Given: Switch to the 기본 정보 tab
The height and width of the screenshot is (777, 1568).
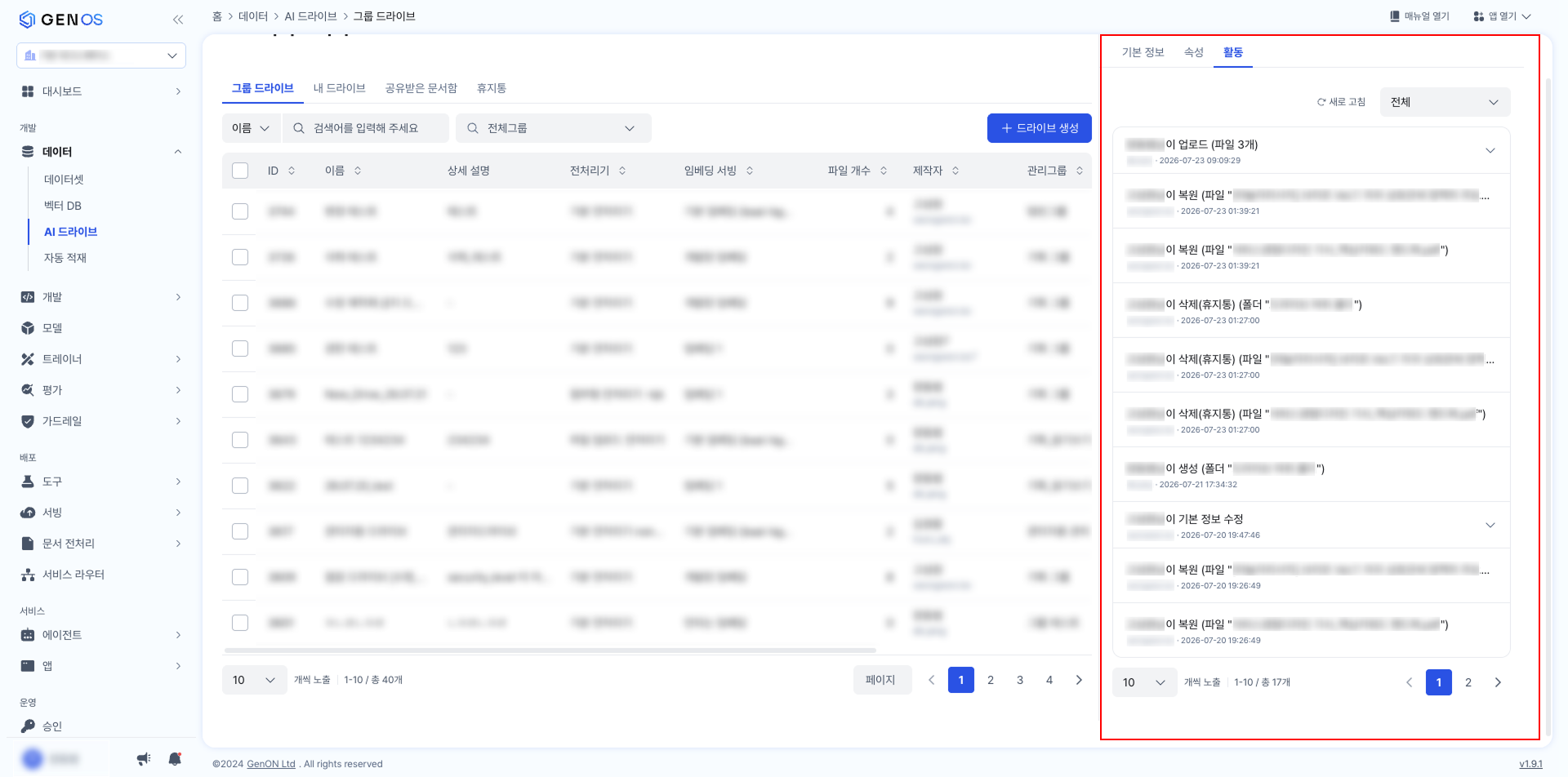Looking at the screenshot, I should 1143,52.
